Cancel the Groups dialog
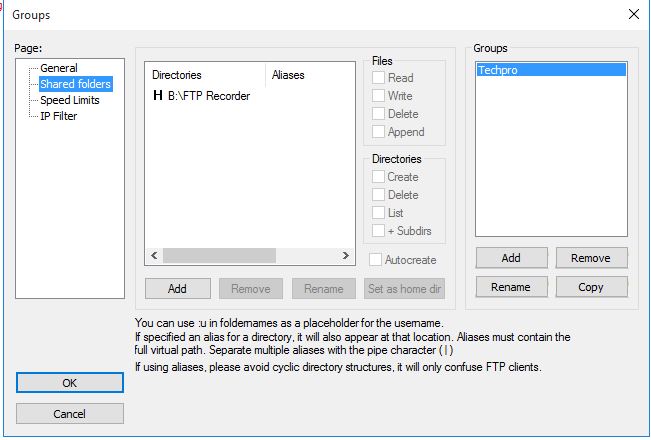The height and width of the screenshot is (440, 651). pyautogui.click(x=70, y=414)
